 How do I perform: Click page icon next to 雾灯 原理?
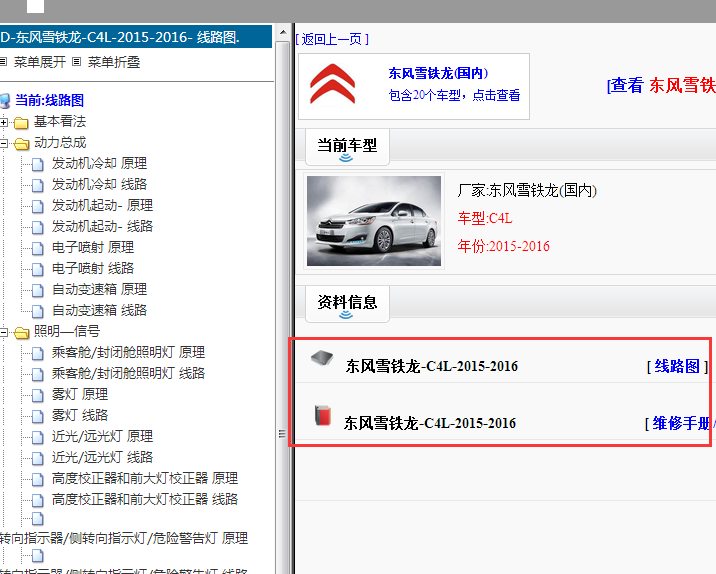coord(38,395)
